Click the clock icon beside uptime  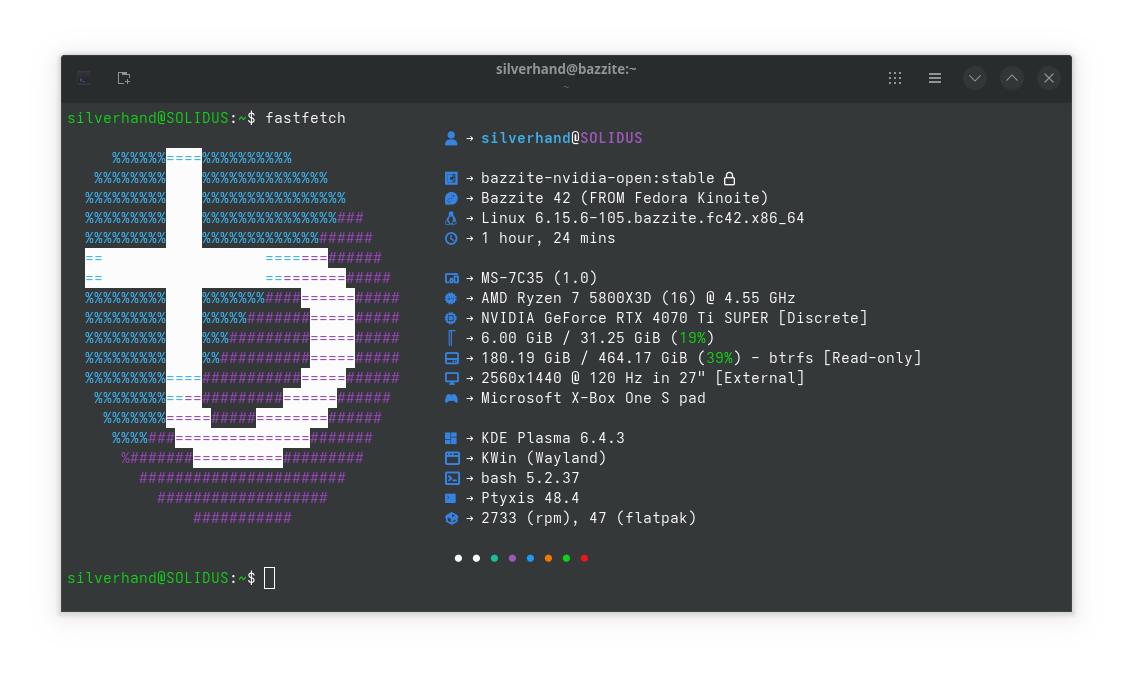pos(451,238)
